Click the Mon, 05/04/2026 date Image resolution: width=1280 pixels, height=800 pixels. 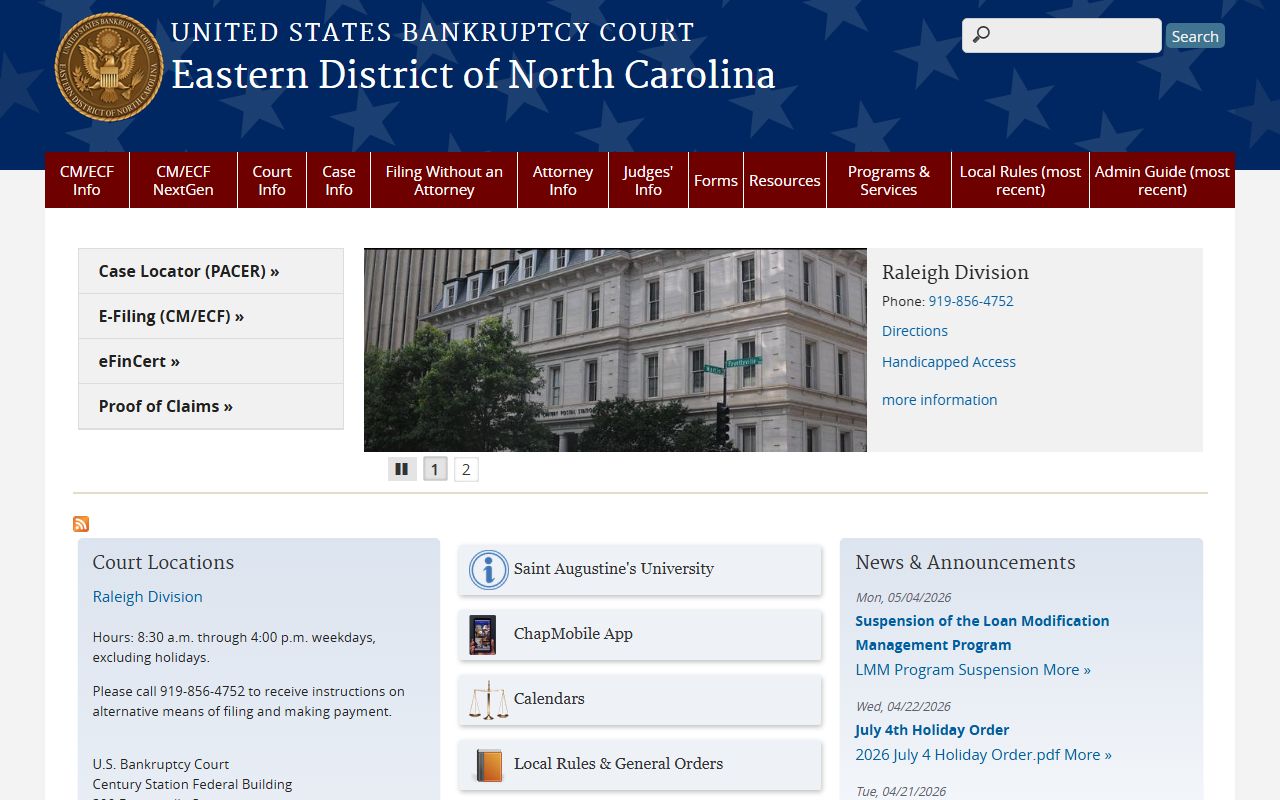coord(903,598)
